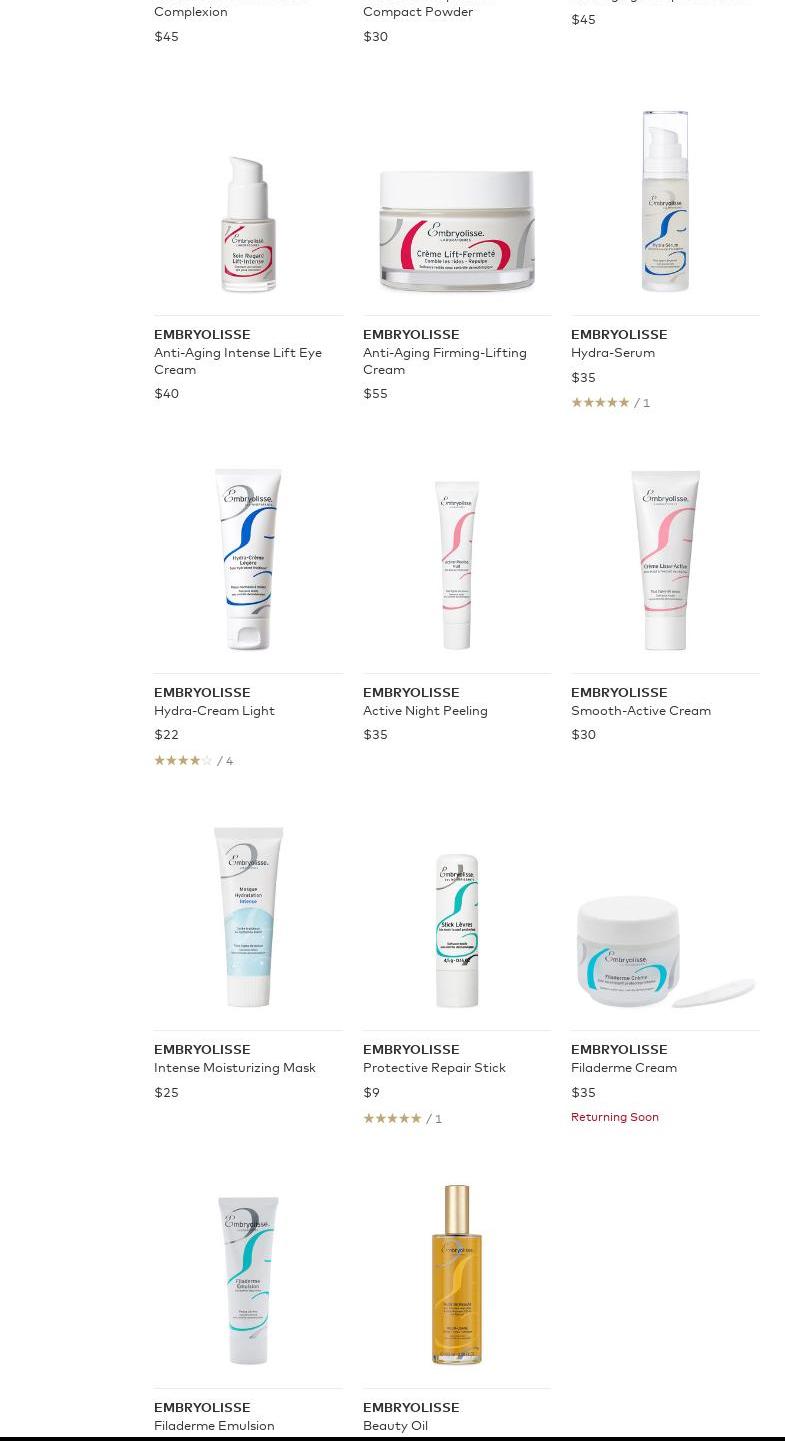Open the Filaderme Cream title link
Viewport: 785px width, 1441px height.
(624, 1068)
